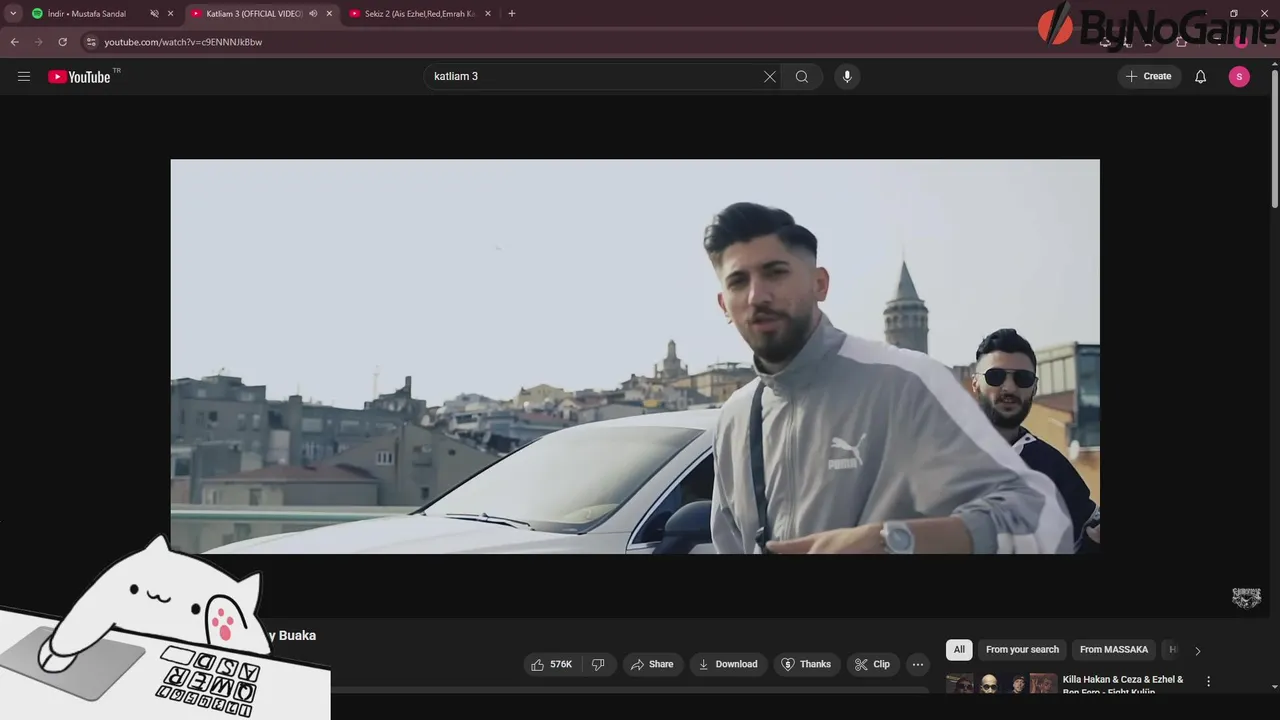1280x720 pixels.
Task: Share the video
Action: click(x=652, y=664)
